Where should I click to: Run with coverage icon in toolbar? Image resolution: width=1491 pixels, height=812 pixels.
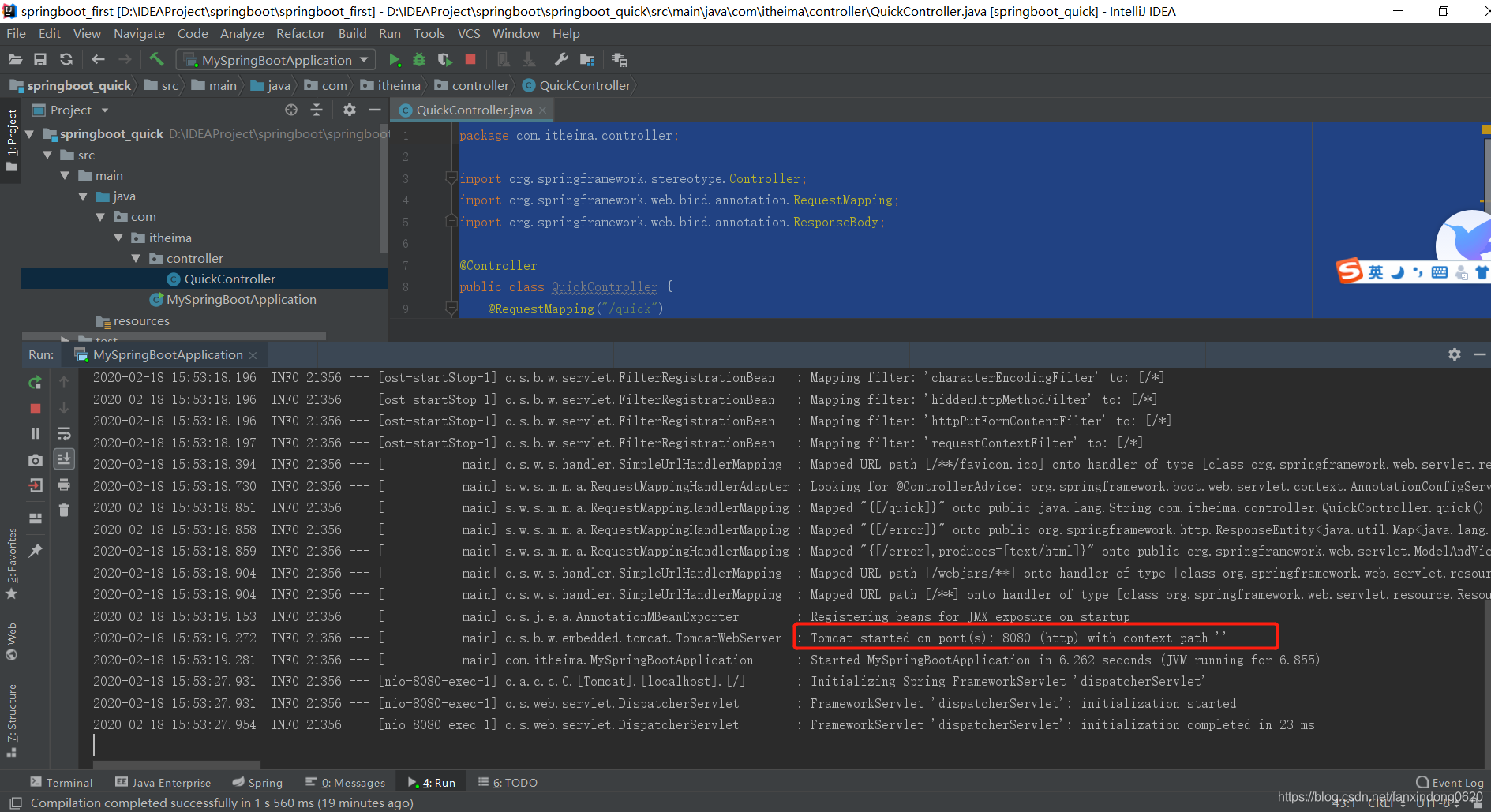tap(444, 60)
